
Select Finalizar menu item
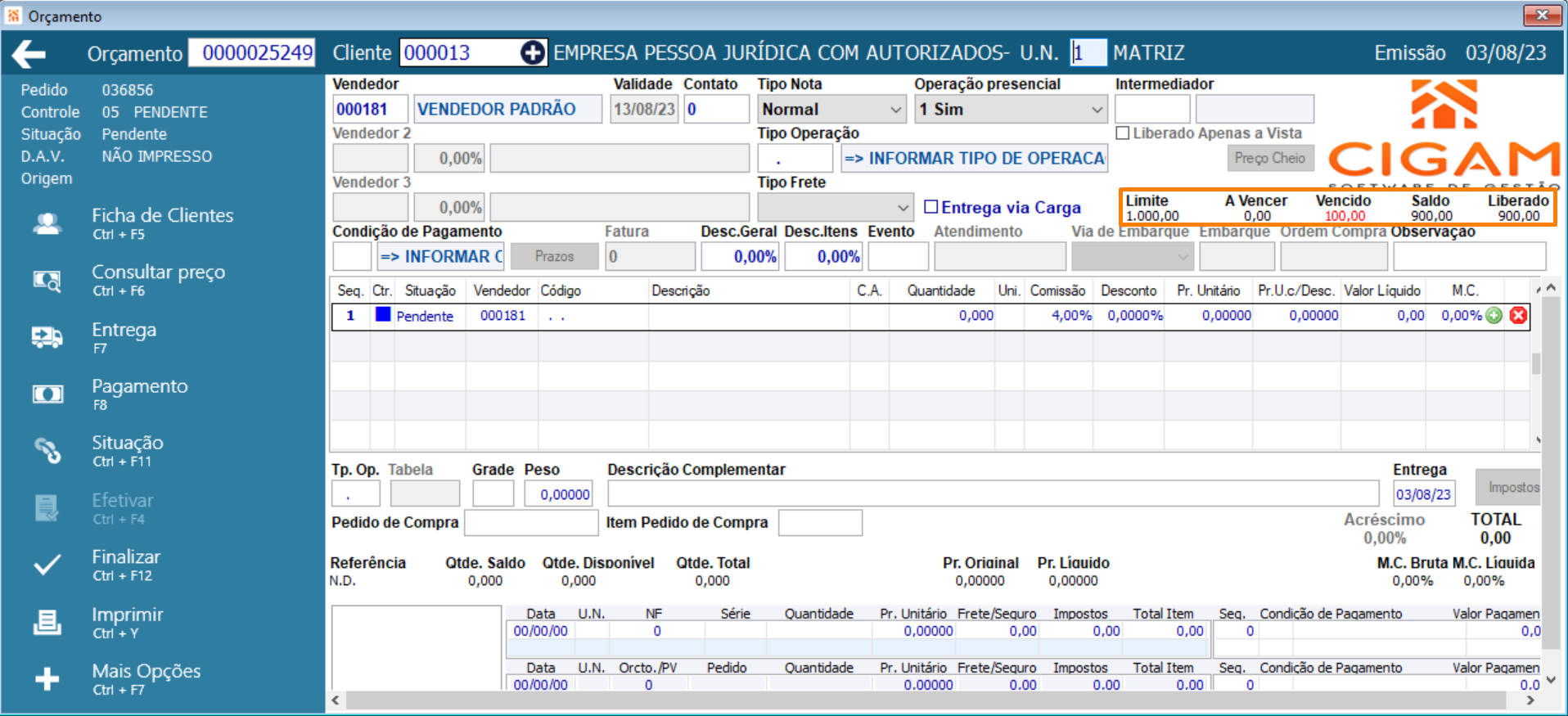(126, 565)
